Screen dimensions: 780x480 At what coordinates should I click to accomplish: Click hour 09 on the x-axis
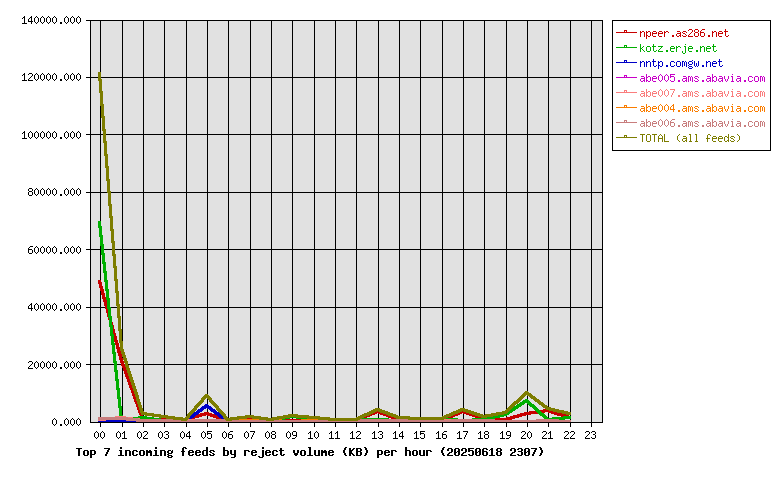coord(292,435)
